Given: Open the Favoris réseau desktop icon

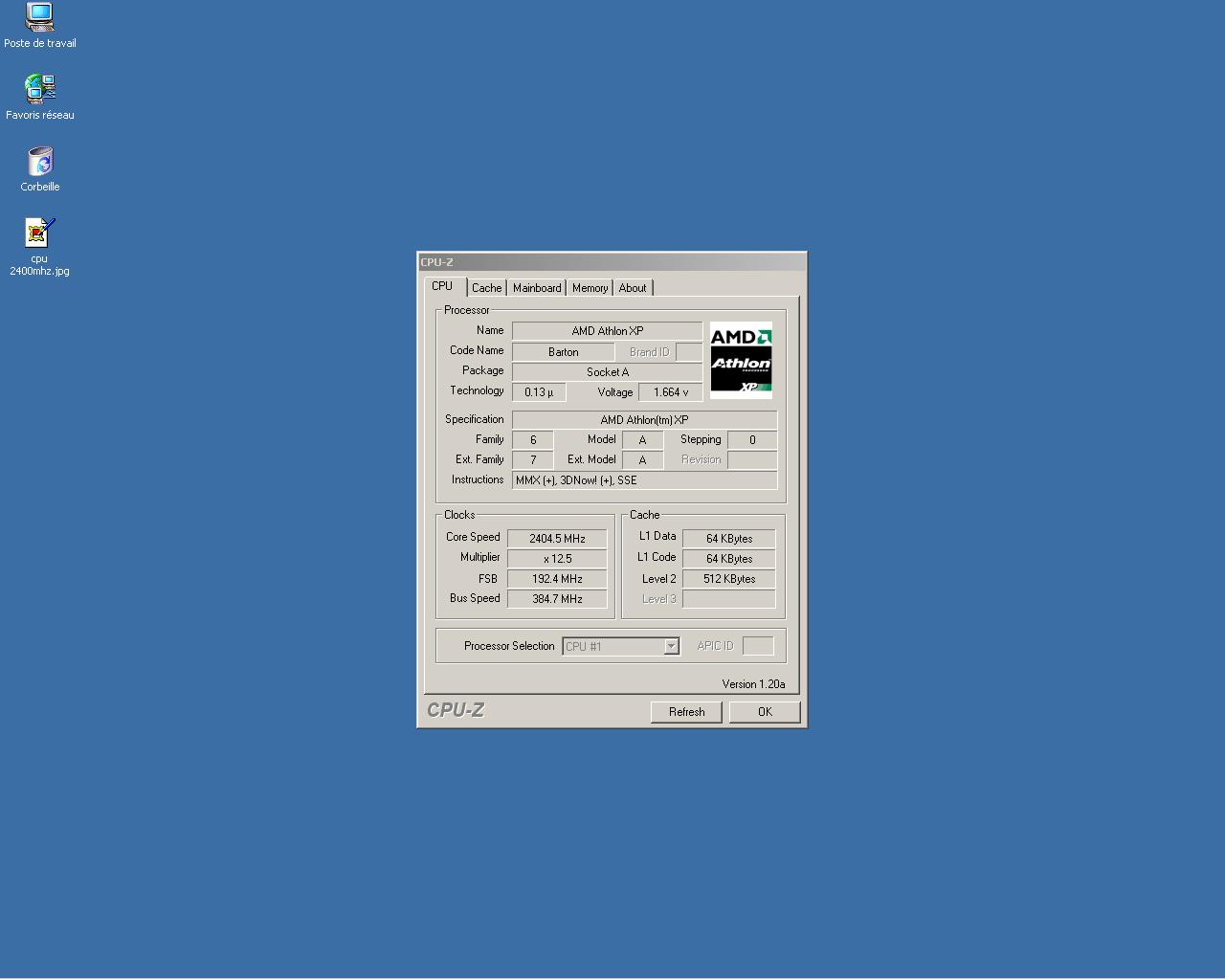Looking at the screenshot, I should [40, 97].
